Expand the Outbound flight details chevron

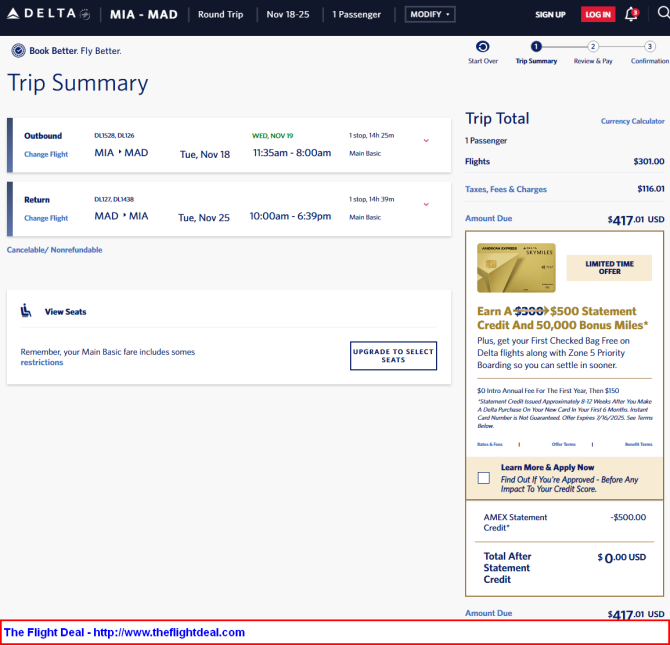click(426, 141)
